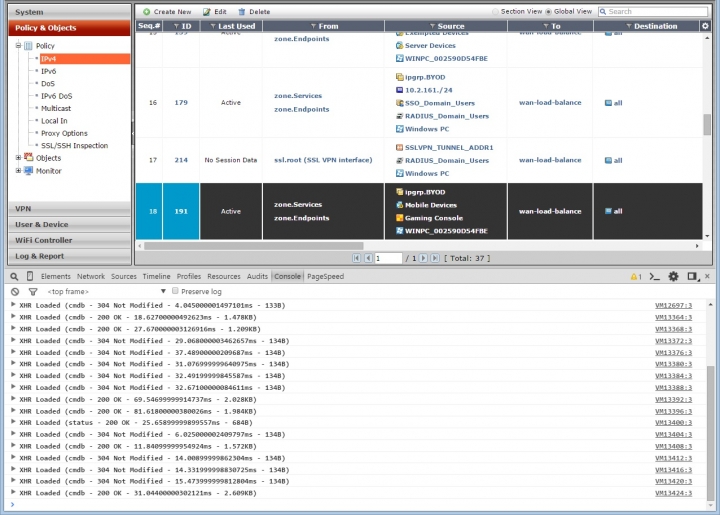
Task: Open the Log & Report sidebar section
Action: [x=69, y=256]
